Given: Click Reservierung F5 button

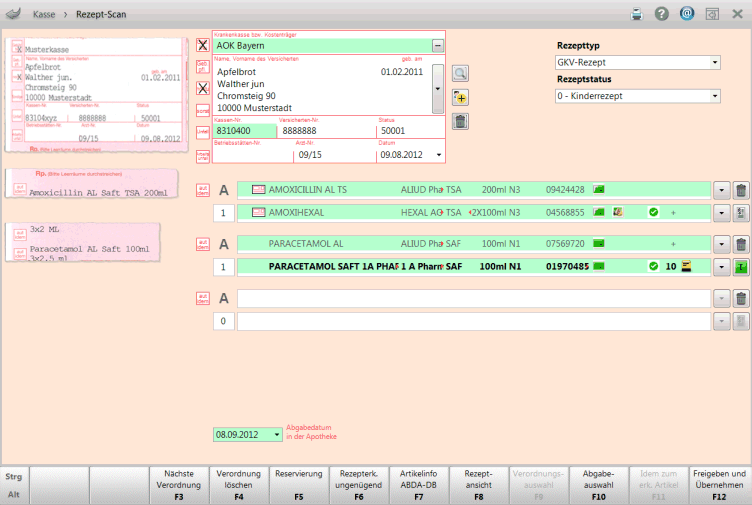Looking at the screenshot, I should tap(299, 485).
